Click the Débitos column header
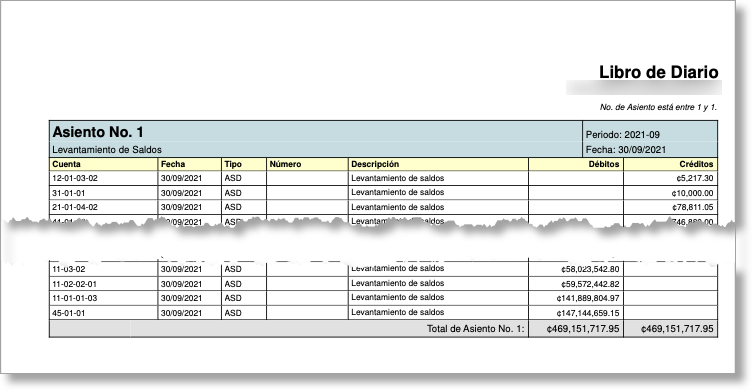The image size is (752, 390). pos(604,164)
